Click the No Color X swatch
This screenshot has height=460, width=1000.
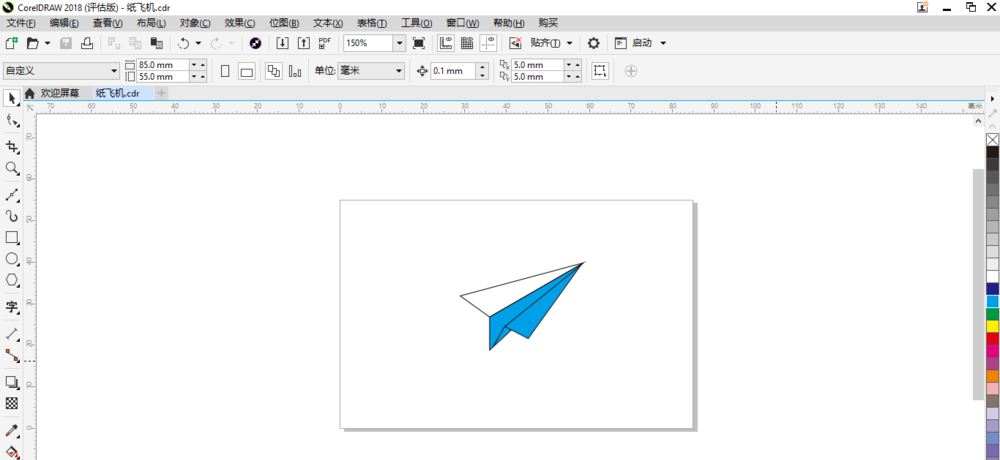992,140
